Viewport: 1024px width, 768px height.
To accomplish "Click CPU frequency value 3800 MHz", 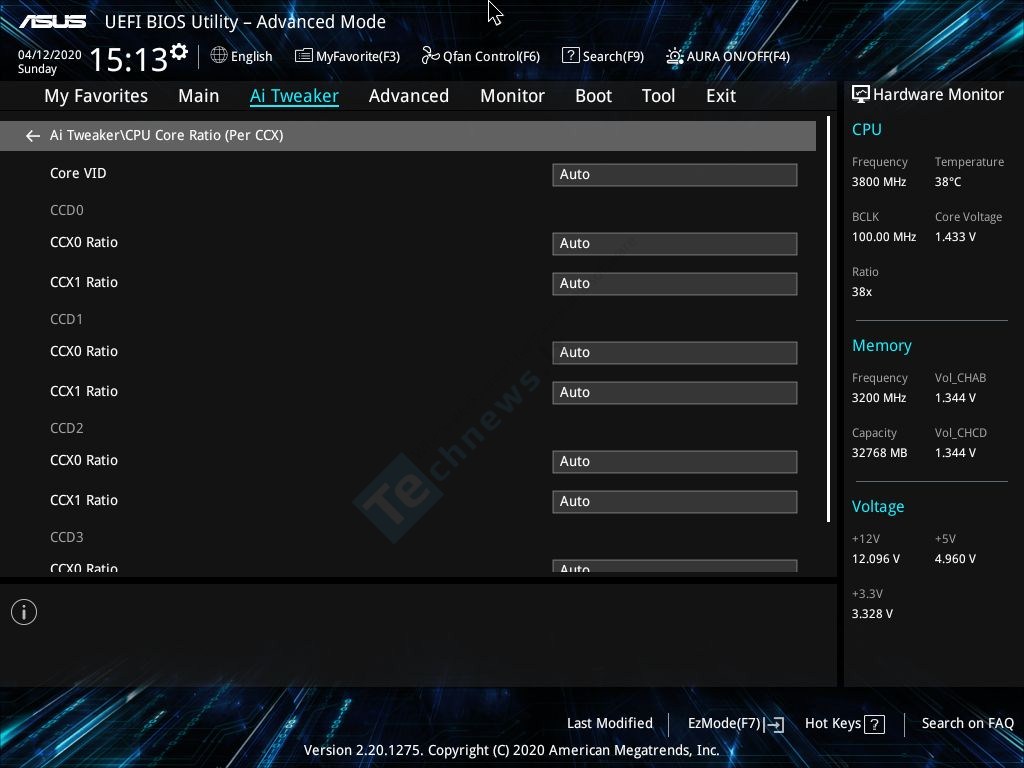I will click(878, 182).
